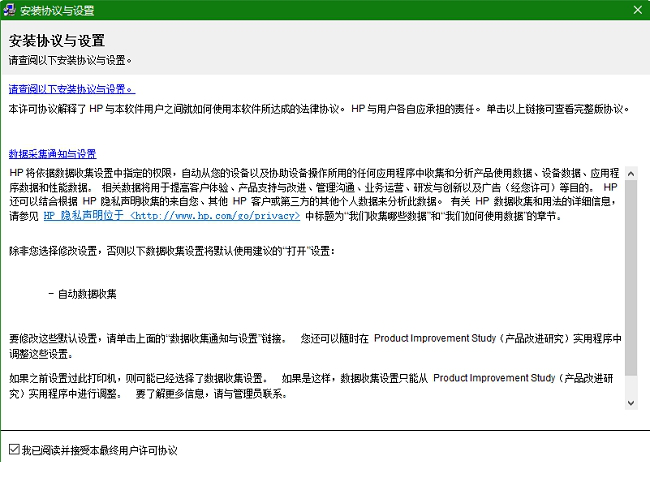This screenshot has width=650, height=480.
Task: Click the '- 自动数据收集' list item text
Action: coord(82,294)
